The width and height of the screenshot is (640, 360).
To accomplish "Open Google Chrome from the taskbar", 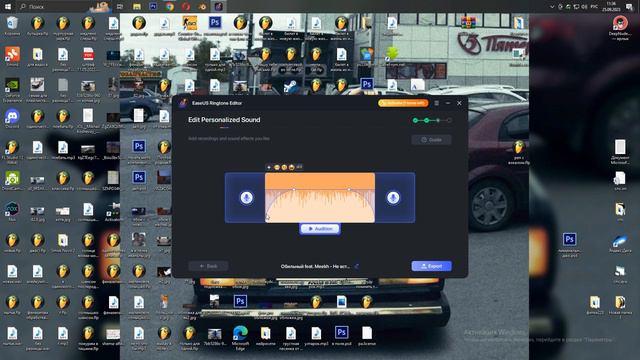I will (x=169, y=6).
